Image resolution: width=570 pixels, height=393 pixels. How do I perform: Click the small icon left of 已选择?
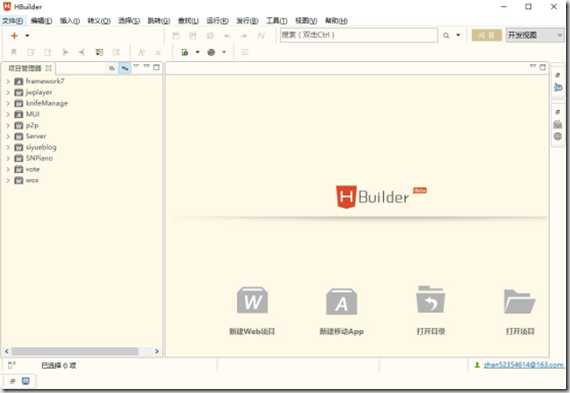click(x=12, y=365)
